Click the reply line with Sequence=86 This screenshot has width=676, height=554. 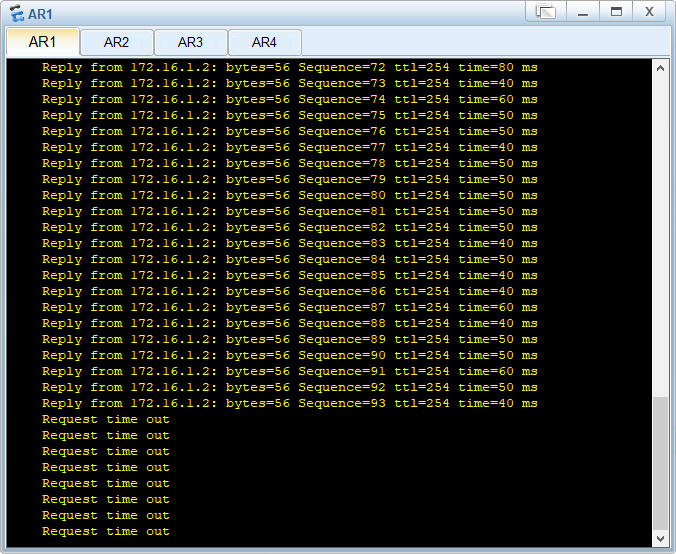tap(290, 291)
